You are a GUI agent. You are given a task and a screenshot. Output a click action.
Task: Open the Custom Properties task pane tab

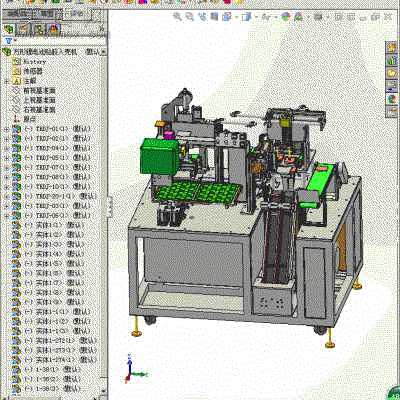coord(392,111)
